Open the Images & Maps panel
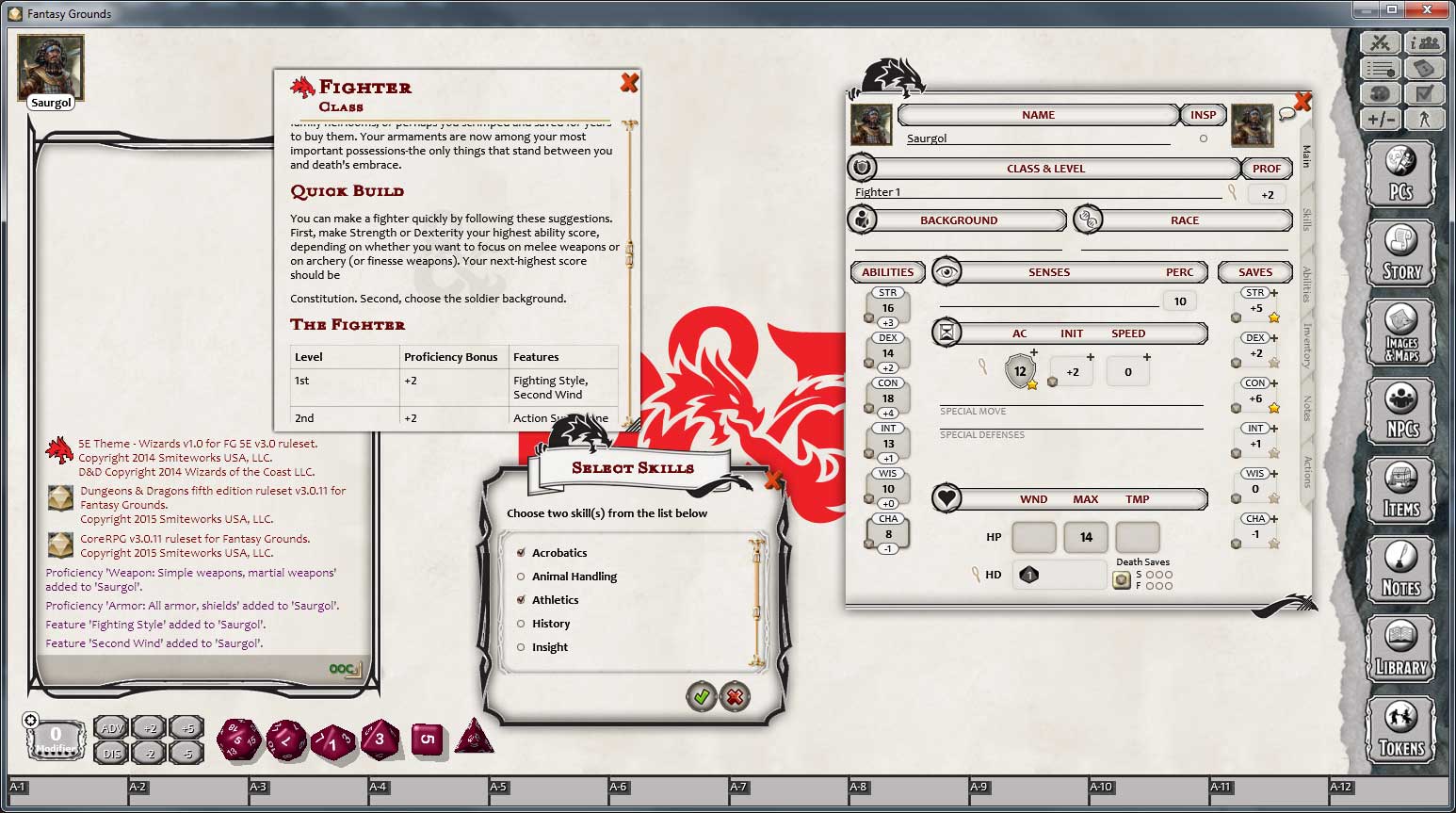Image resolution: width=1456 pixels, height=813 pixels. point(1400,332)
